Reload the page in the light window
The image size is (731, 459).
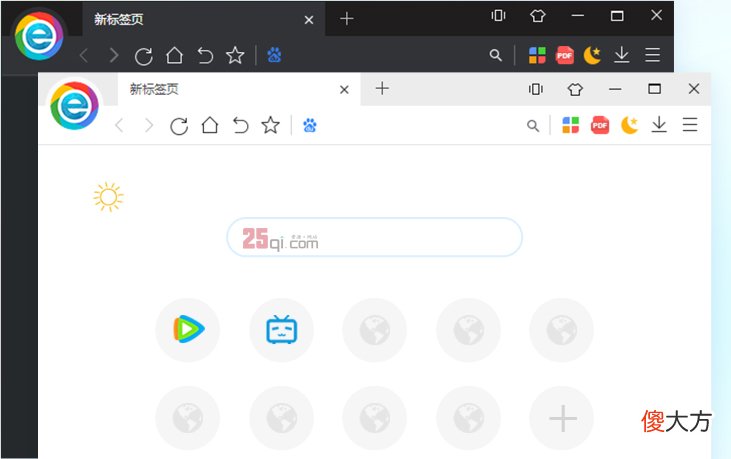click(179, 126)
